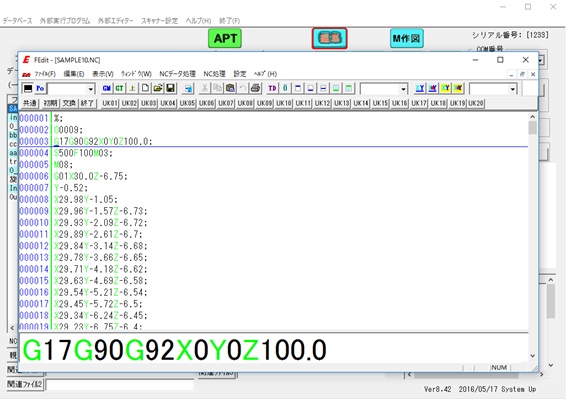567x399 pixels.
Task: Open ファイル(F) menu in FEdit
Action: [45, 74]
